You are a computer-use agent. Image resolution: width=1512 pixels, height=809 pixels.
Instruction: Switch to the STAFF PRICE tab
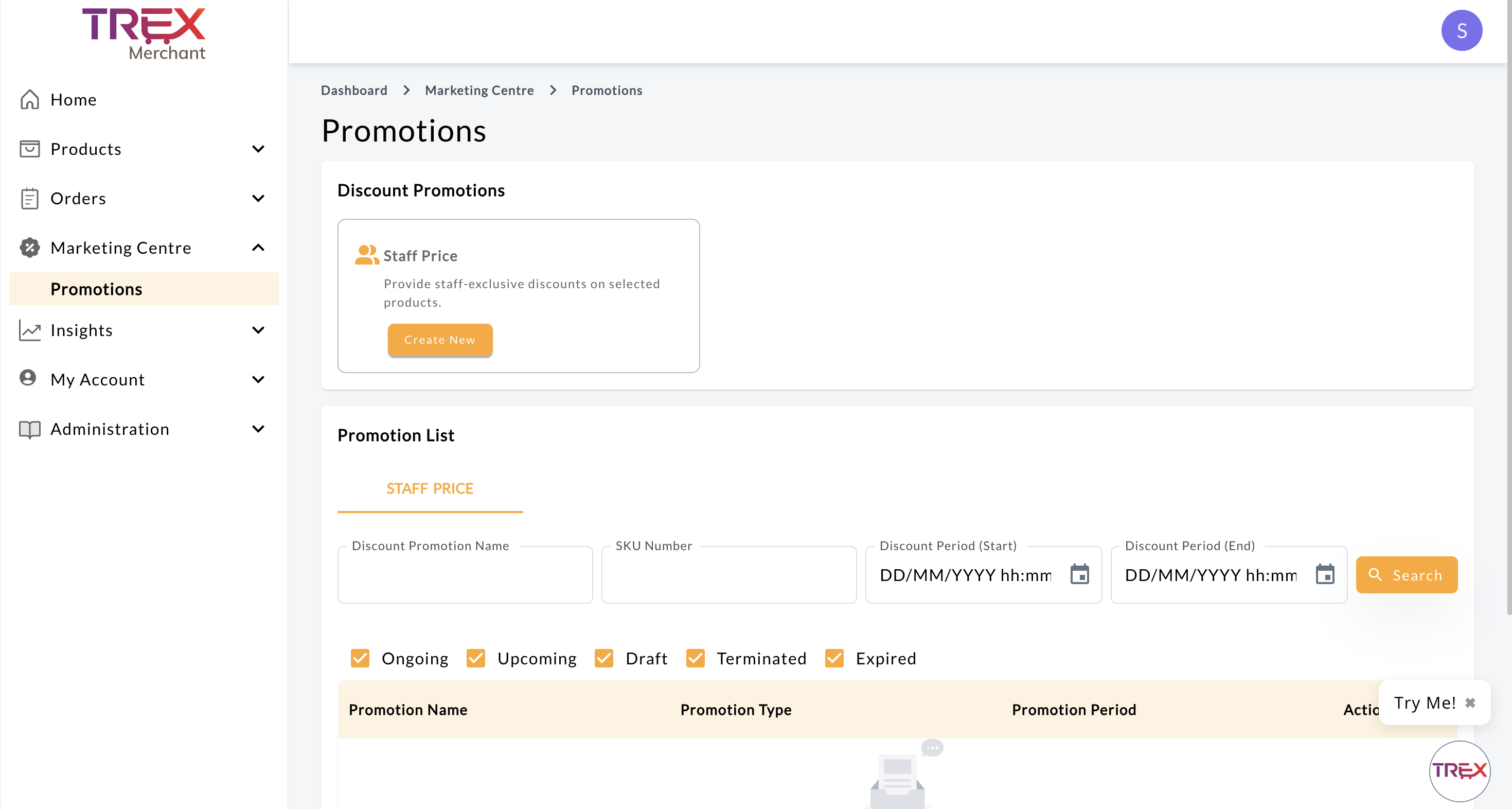point(430,488)
